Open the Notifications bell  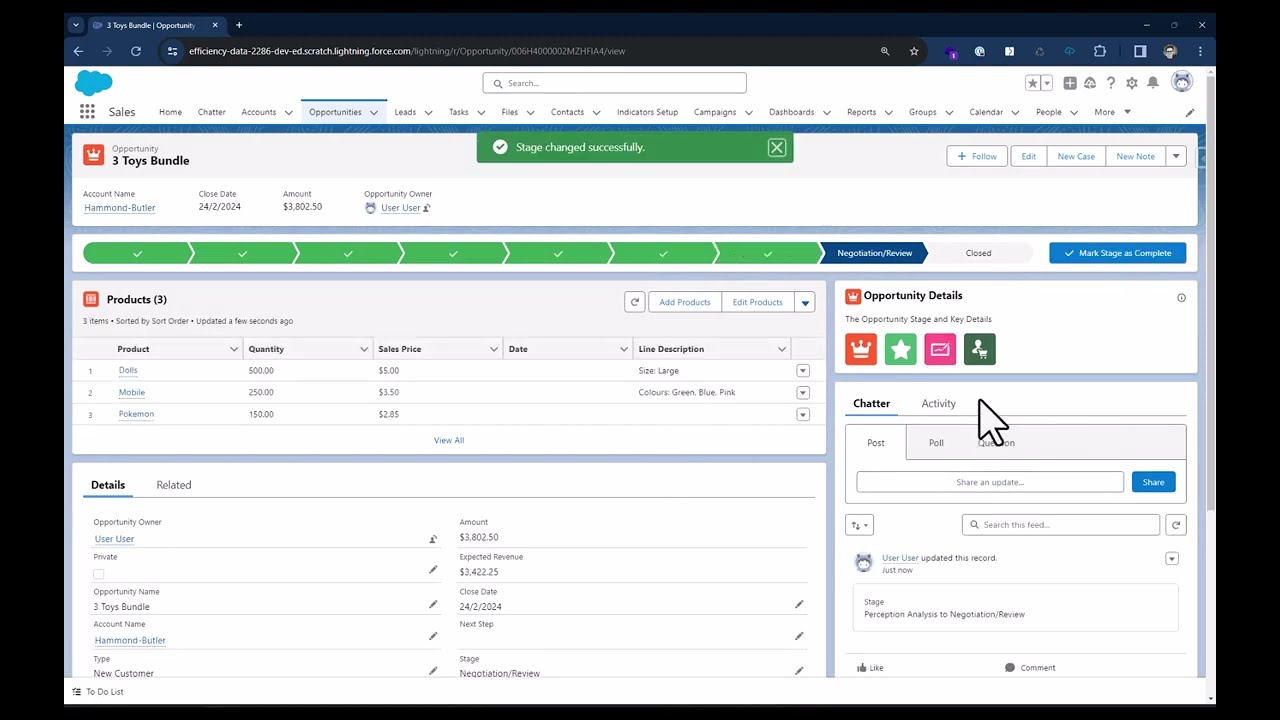[1153, 83]
